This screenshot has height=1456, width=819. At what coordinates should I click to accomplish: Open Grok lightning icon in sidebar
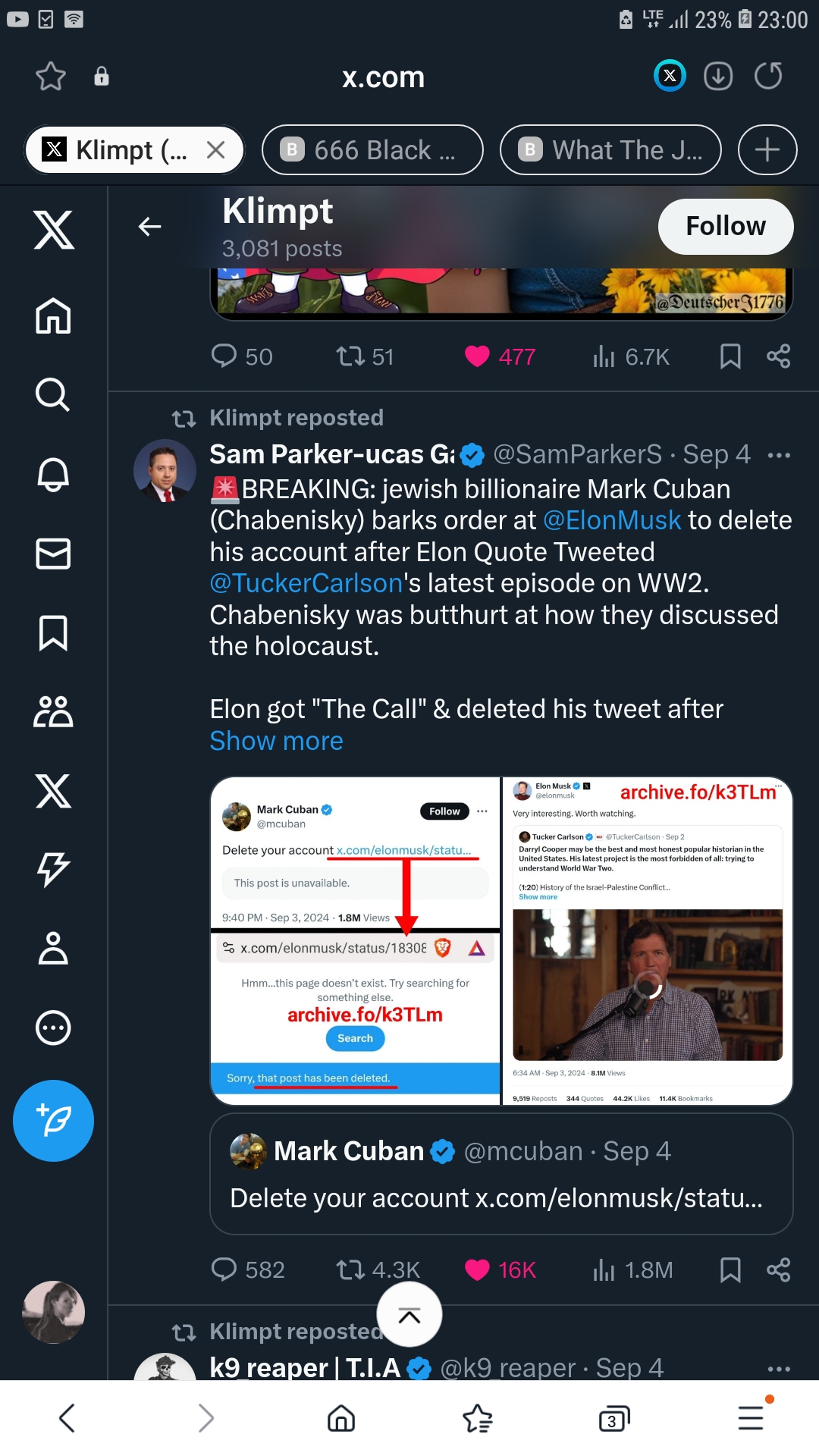53,869
